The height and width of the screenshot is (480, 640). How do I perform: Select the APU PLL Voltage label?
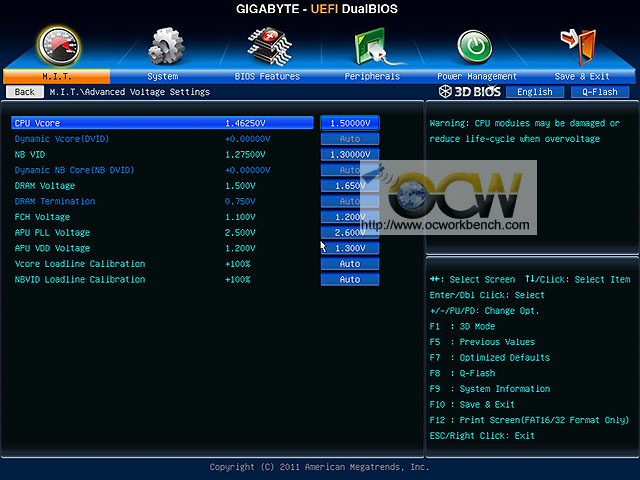pyautogui.click(x=52, y=233)
